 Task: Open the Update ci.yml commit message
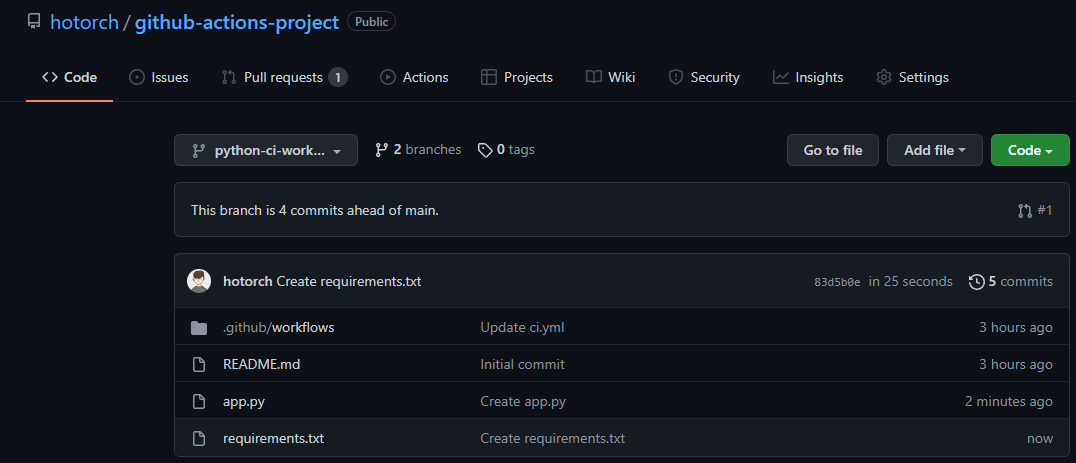pyautogui.click(x=522, y=327)
